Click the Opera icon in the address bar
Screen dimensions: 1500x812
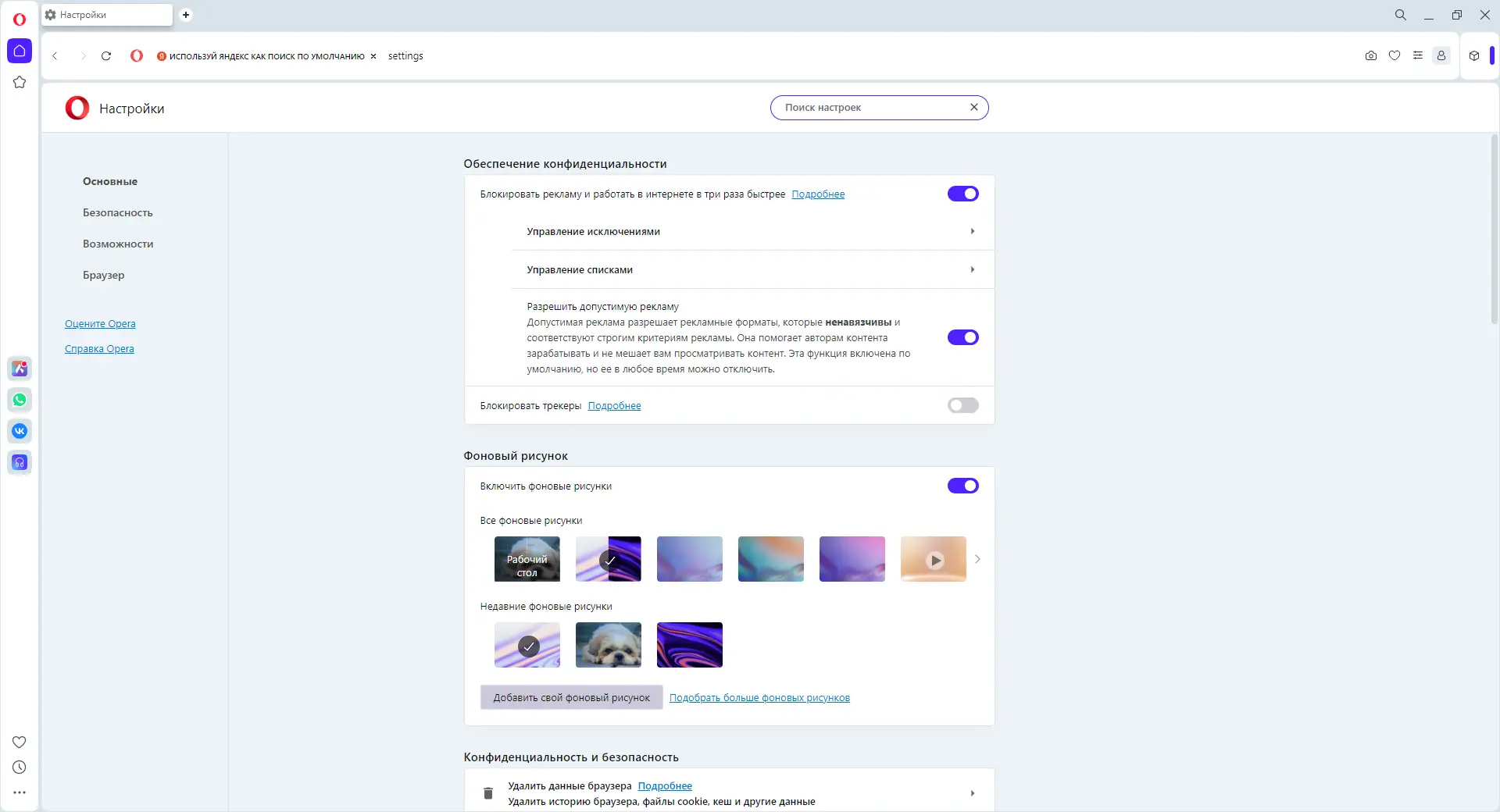[x=137, y=56]
